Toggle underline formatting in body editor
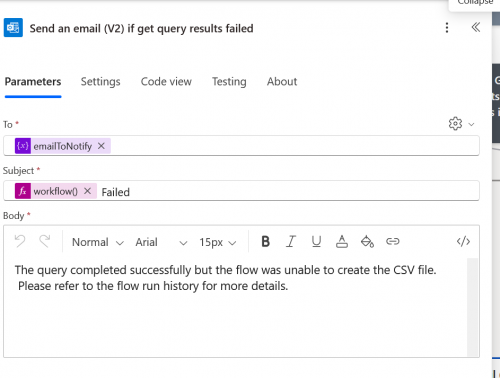The image size is (500, 378). pyautogui.click(x=316, y=241)
